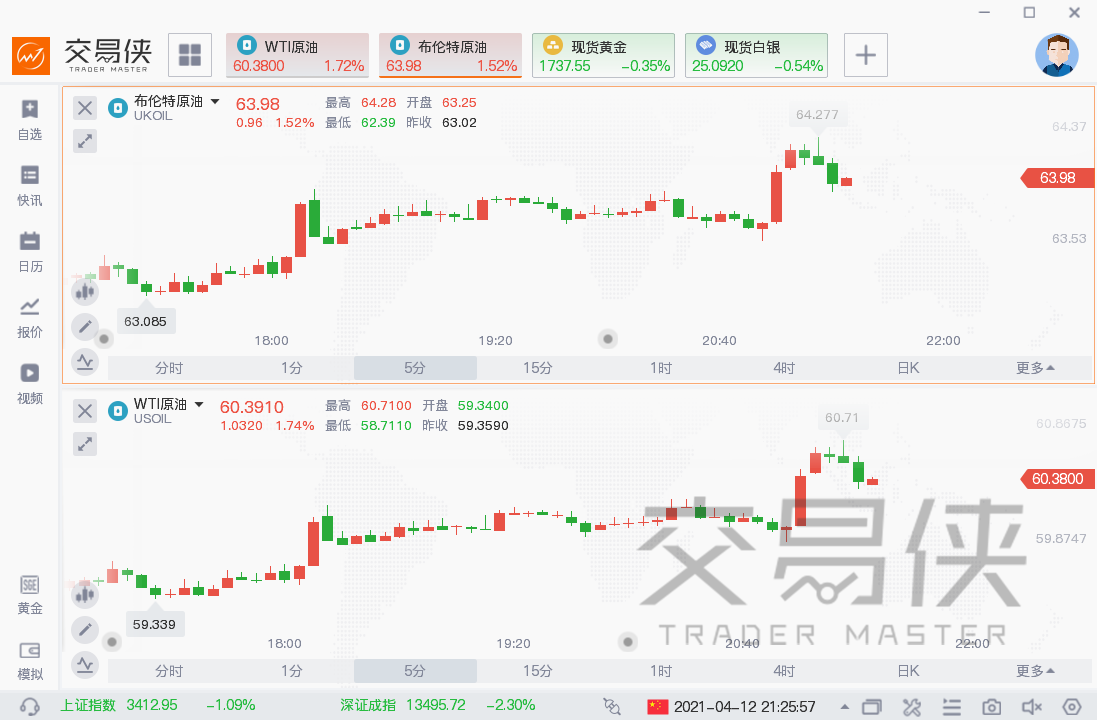Viewport: 1097px width, 720px height.
Task: Choose 15分 timeframe in WTI原油 chart
Action: (x=538, y=671)
